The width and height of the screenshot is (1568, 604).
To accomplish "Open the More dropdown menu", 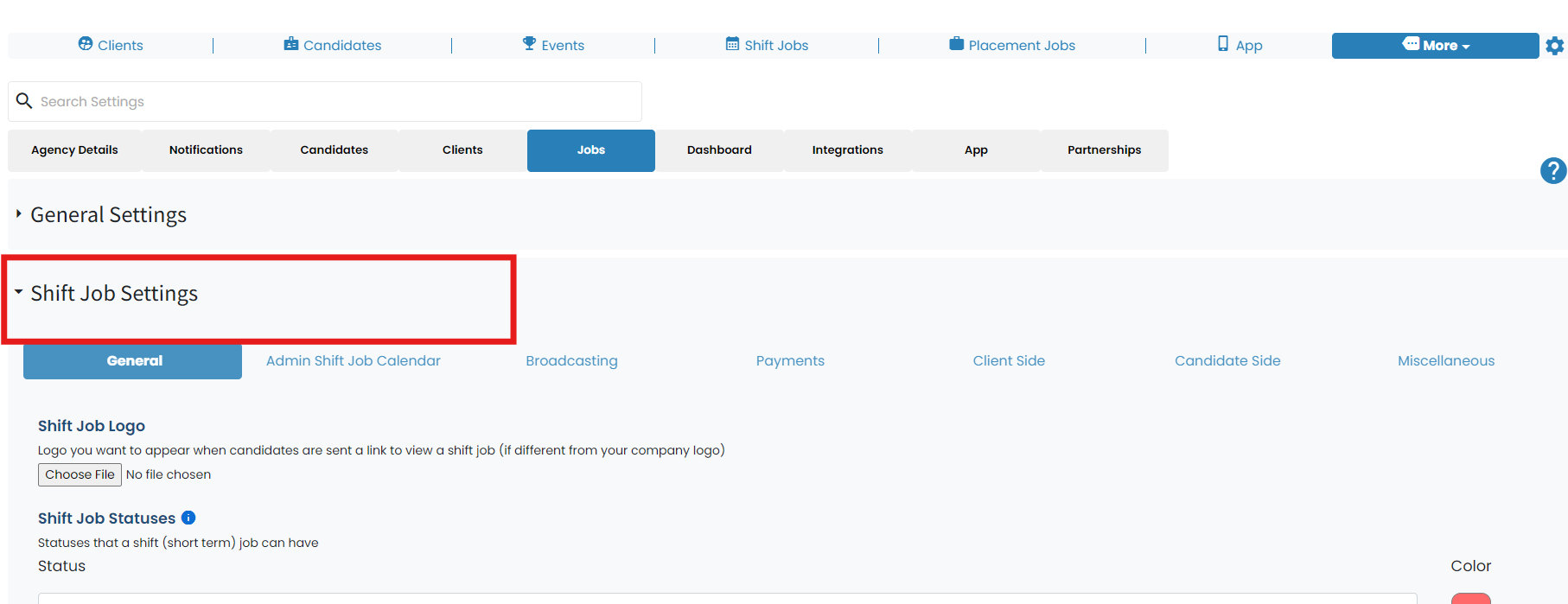I will (x=1435, y=46).
